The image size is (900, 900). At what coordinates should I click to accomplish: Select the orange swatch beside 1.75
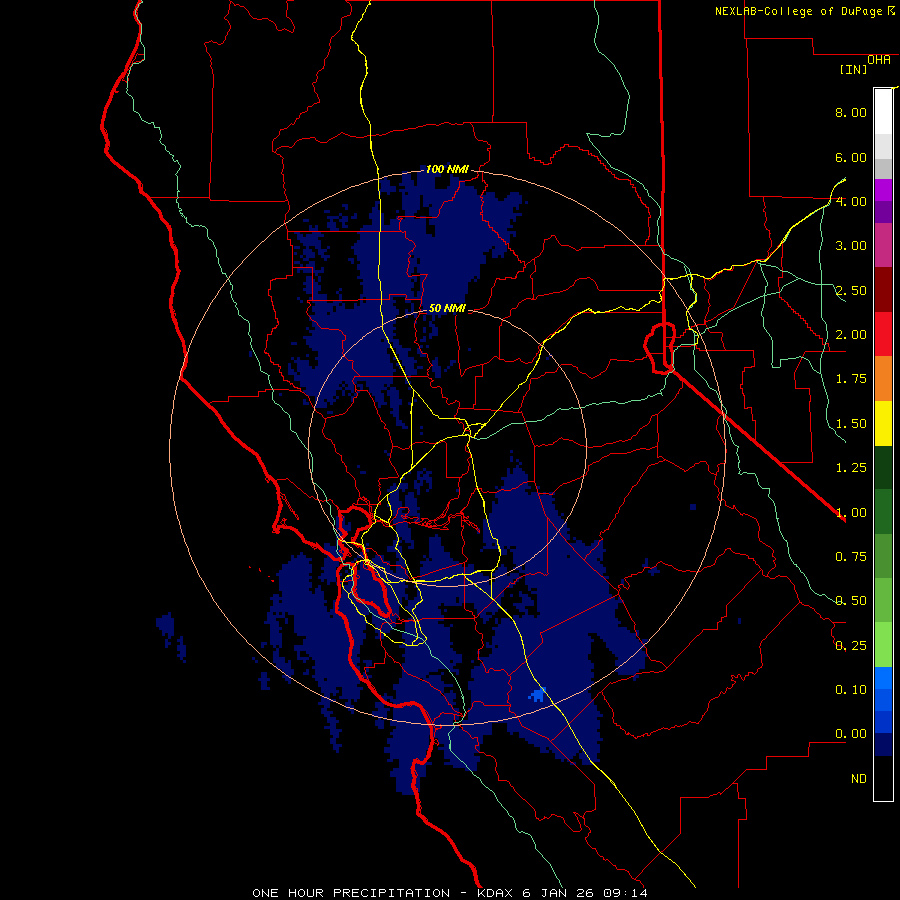coord(883,379)
